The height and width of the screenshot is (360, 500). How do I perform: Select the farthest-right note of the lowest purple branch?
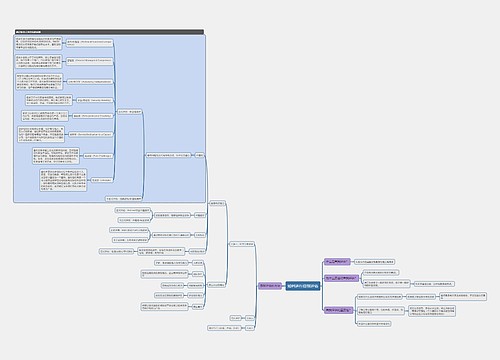coord(463,296)
